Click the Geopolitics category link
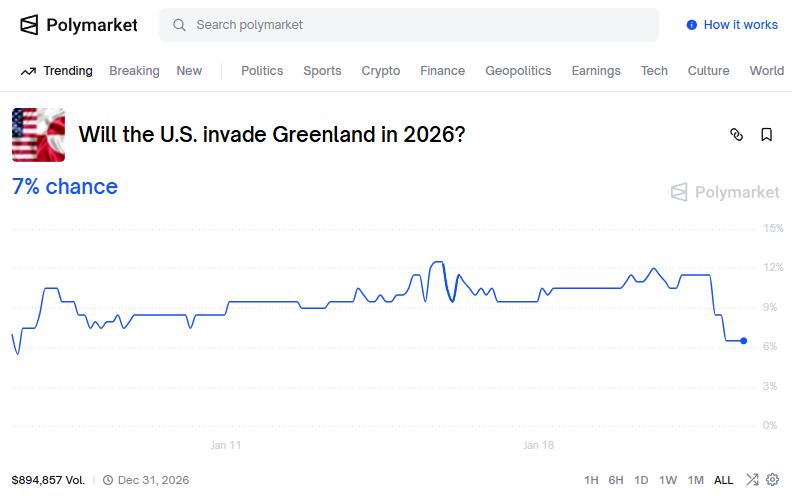 pyautogui.click(x=518, y=71)
